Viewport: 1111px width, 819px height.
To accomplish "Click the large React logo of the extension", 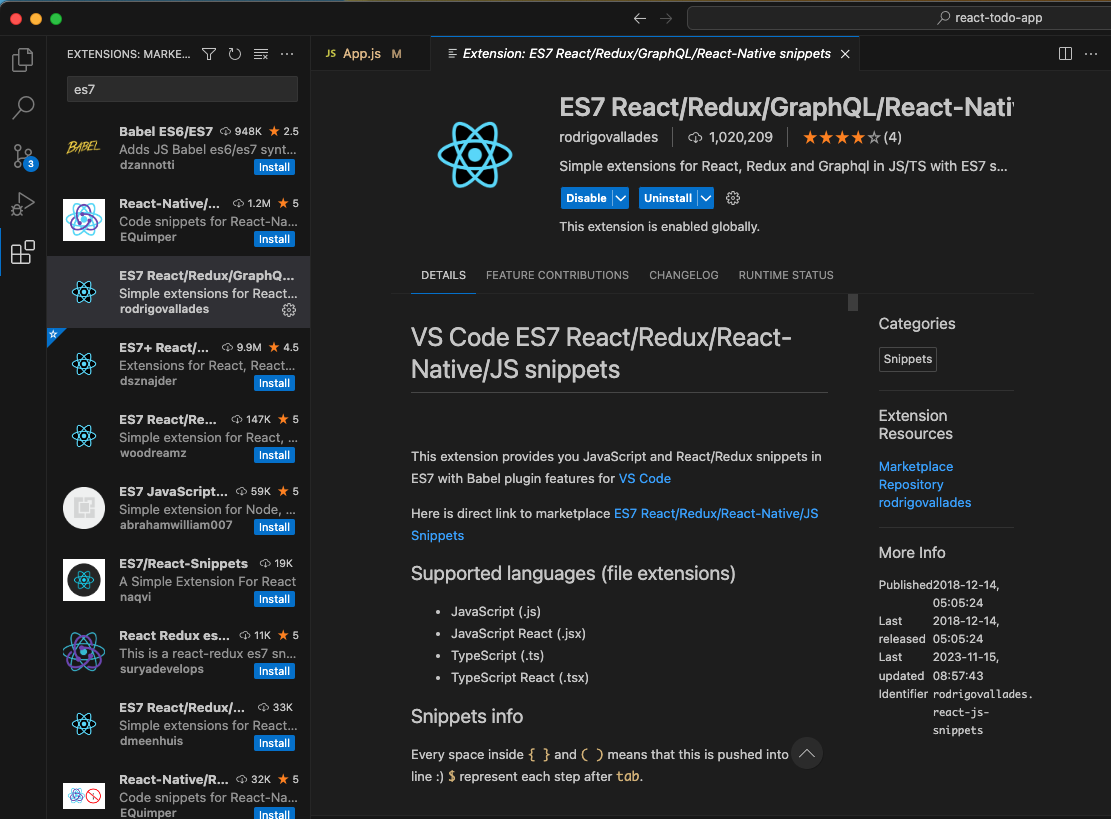I will point(475,154).
